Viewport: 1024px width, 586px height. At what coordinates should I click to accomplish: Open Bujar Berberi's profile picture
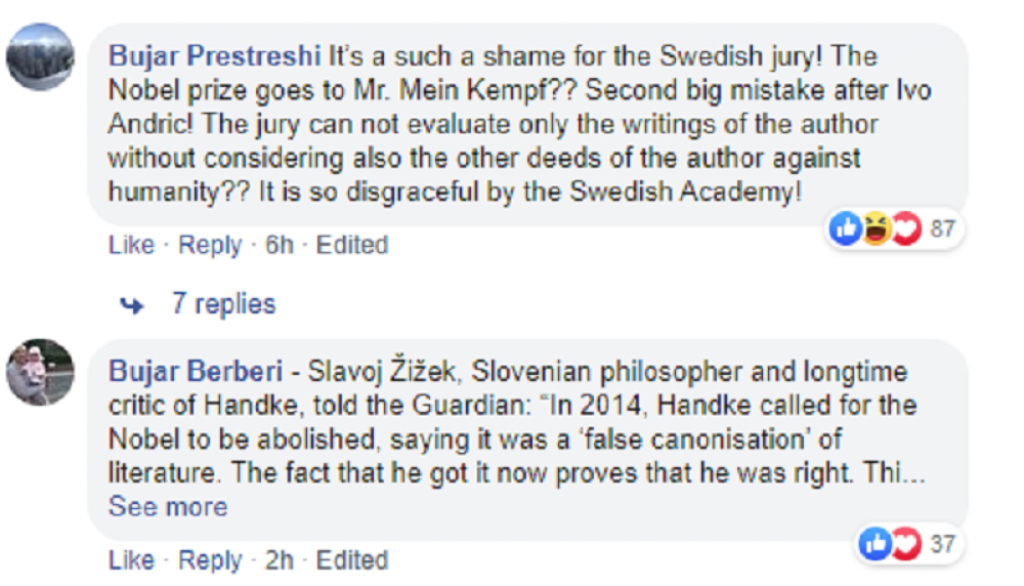point(40,372)
